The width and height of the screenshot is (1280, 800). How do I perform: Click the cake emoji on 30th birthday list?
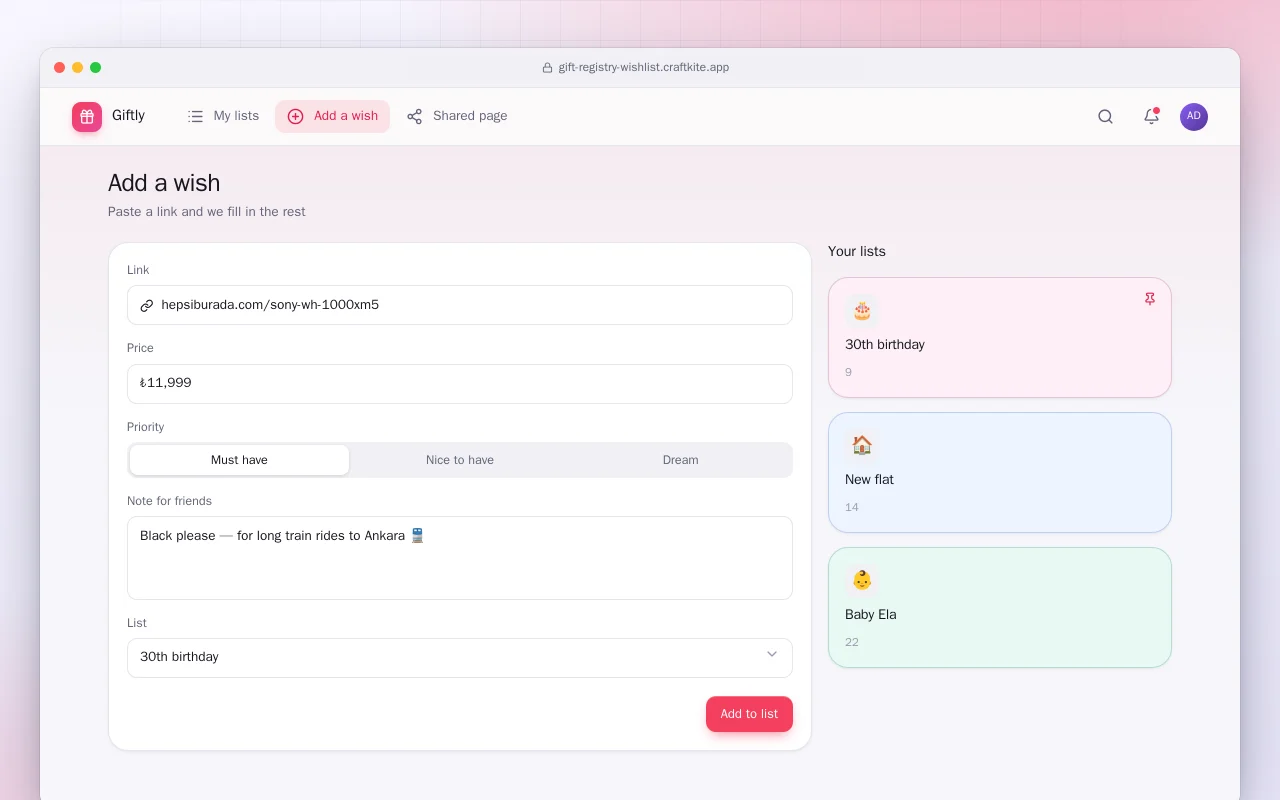862,311
